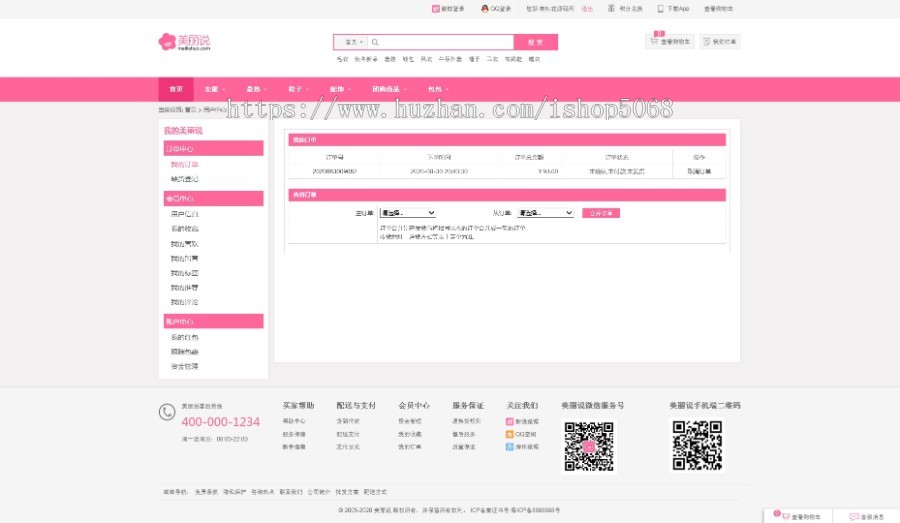Click the order time 2020-08-30 cell

tap(439, 171)
